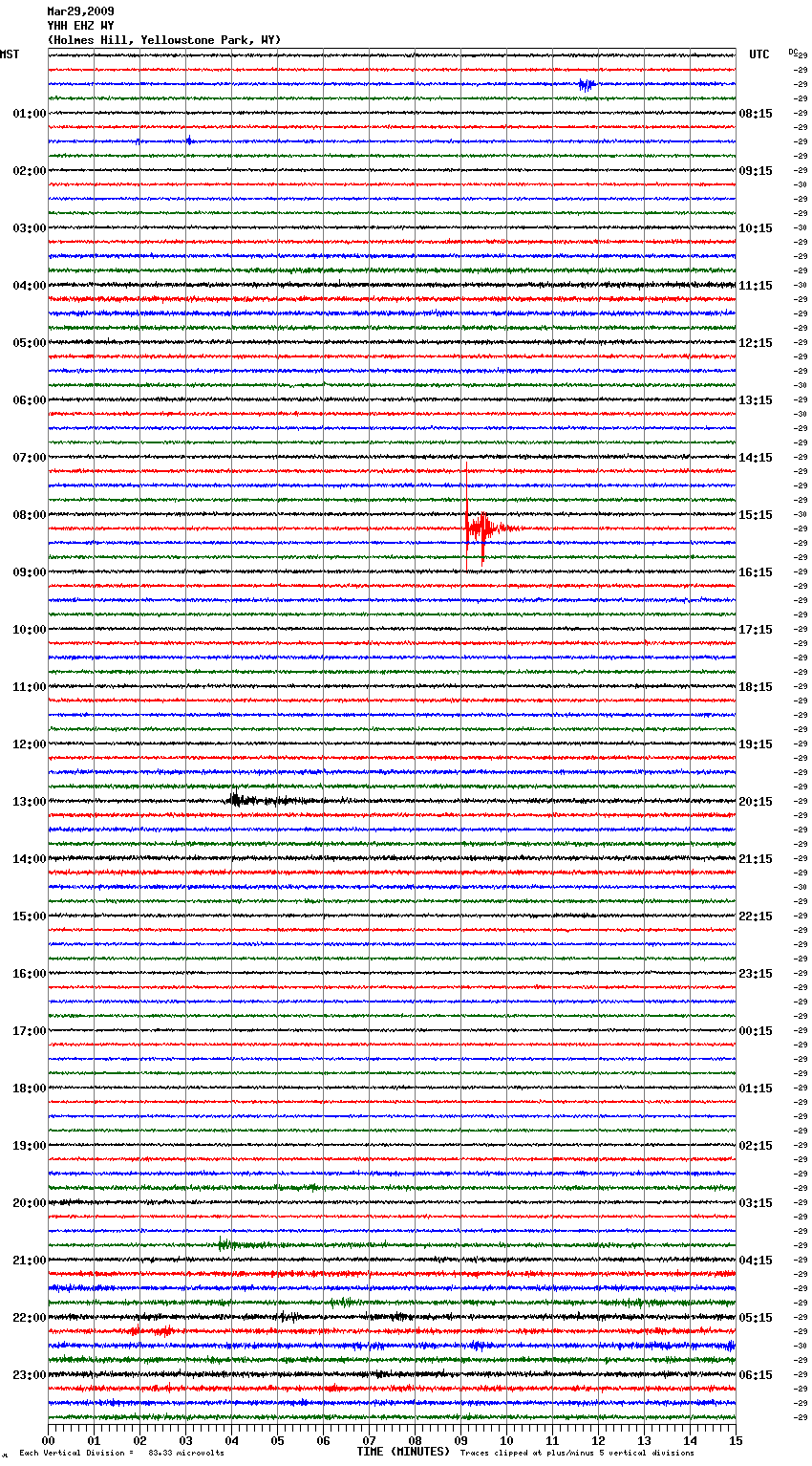Viewport: 812px width, 1466px height.
Task: Select the 23:00 MST time label
Action: (30, 1375)
